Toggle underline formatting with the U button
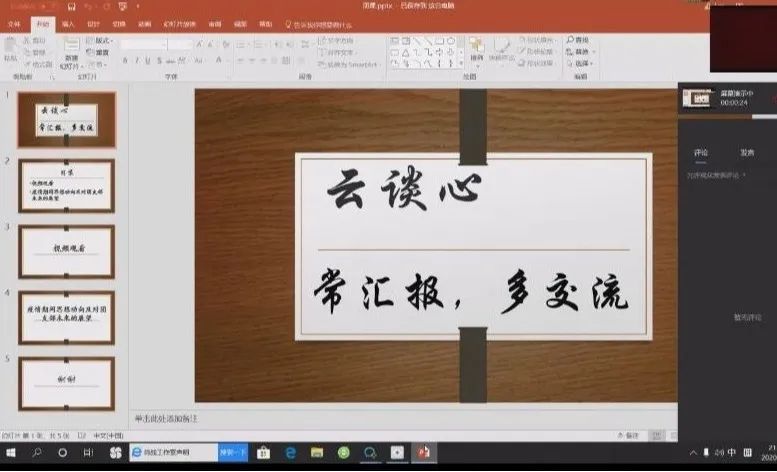This screenshot has height=472, width=777. click(148, 61)
